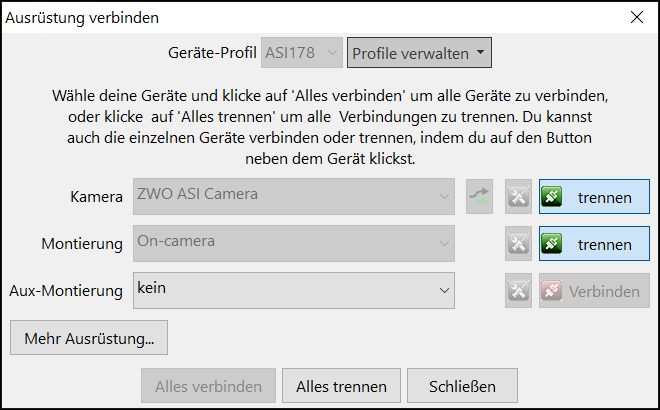Click red plug icon beside Verbinden
This screenshot has height=410, width=660.
tap(552, 291)
